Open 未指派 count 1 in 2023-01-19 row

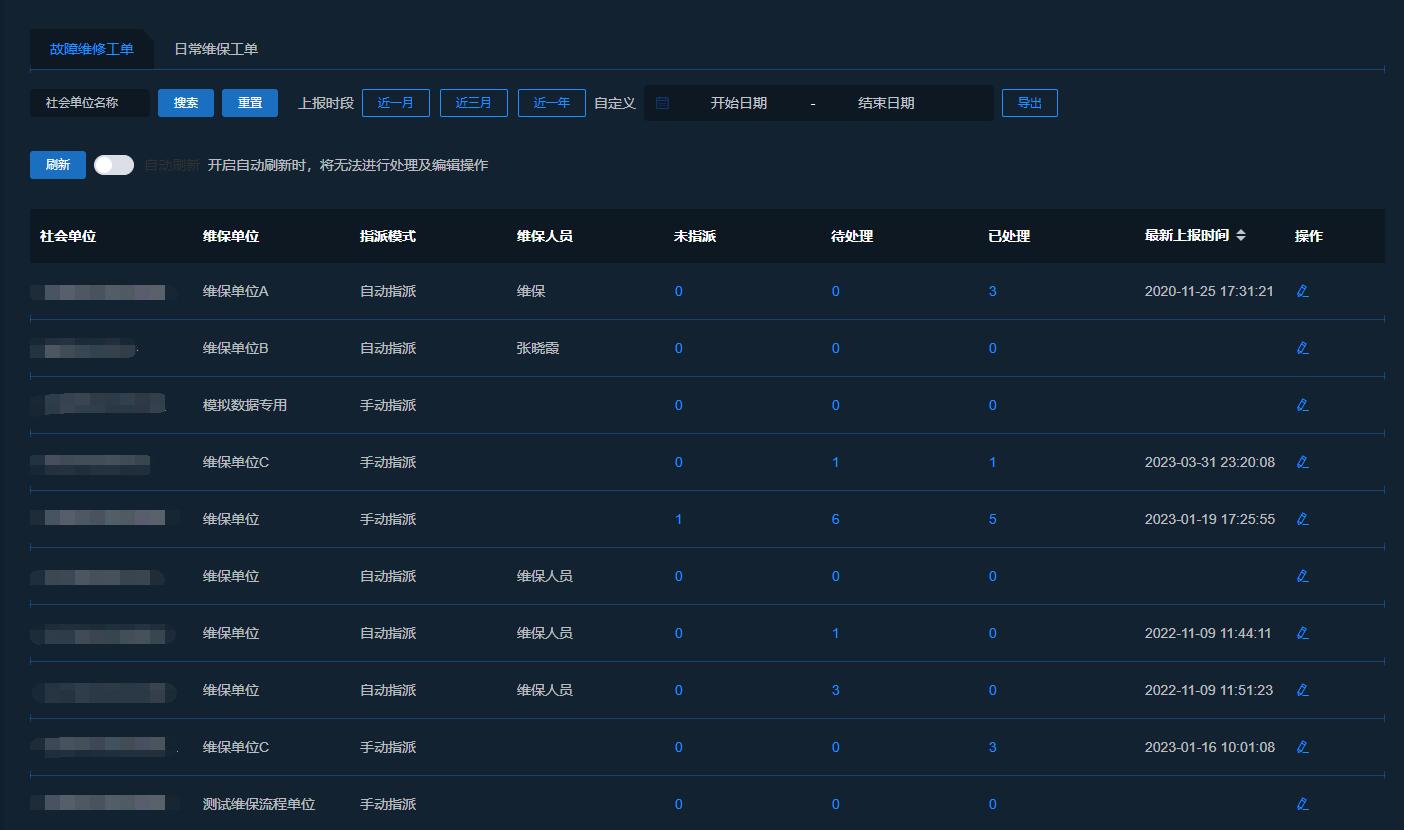[678, 519]
